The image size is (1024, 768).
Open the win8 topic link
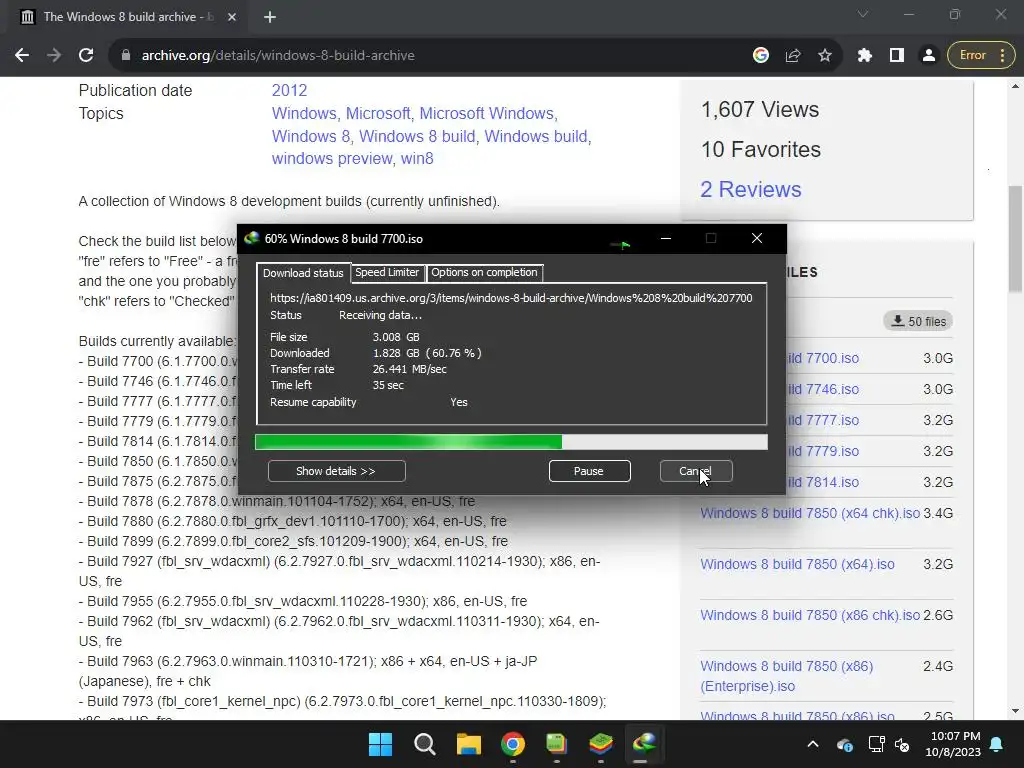[x=417, y=158]
